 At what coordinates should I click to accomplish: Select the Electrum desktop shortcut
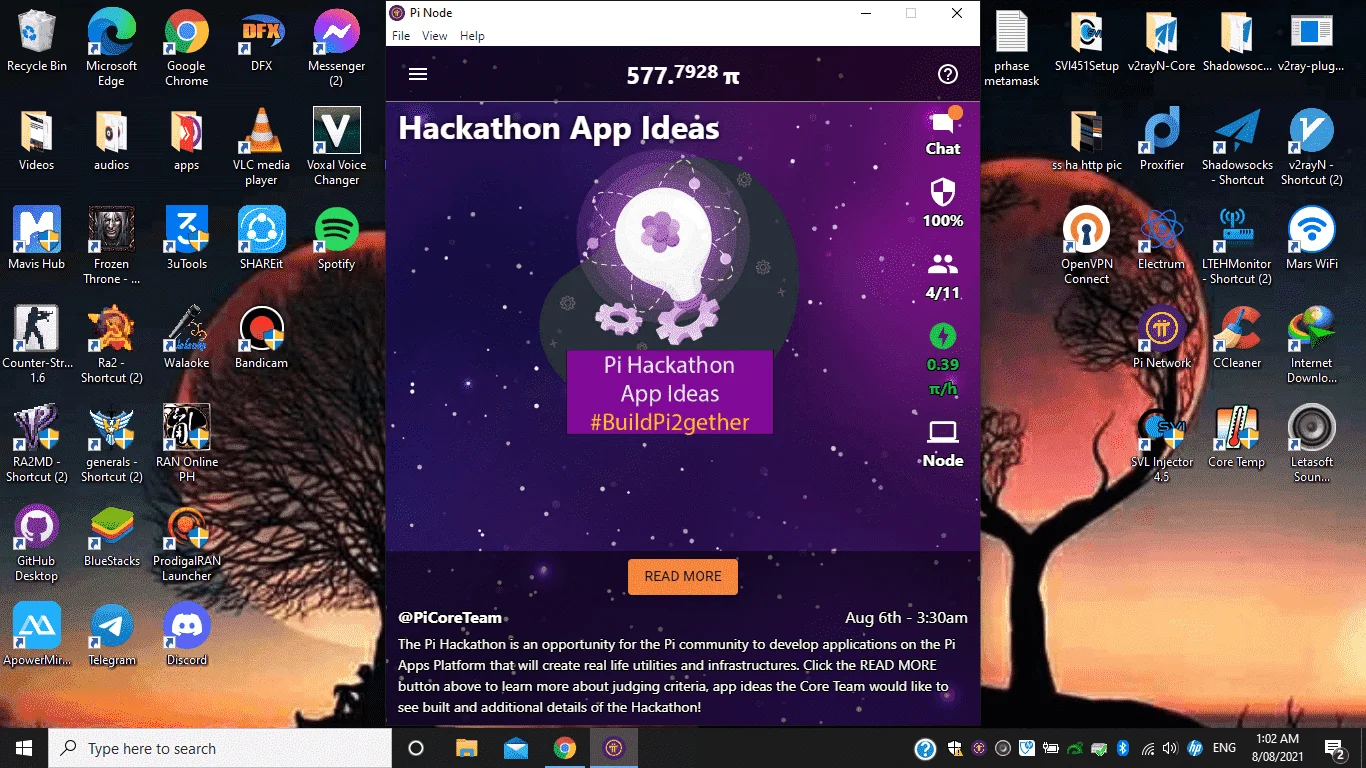(x=1162, y=239)
